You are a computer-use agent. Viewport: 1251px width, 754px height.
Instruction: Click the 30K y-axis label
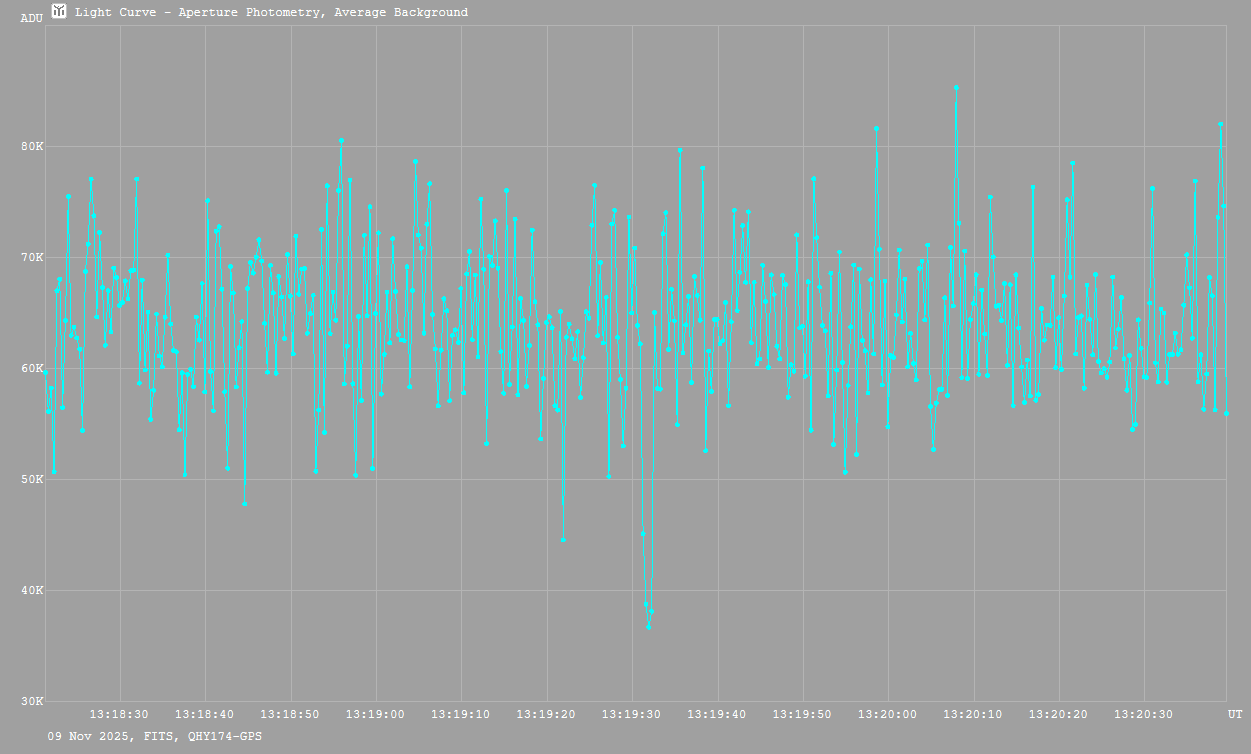coord(32,702)
